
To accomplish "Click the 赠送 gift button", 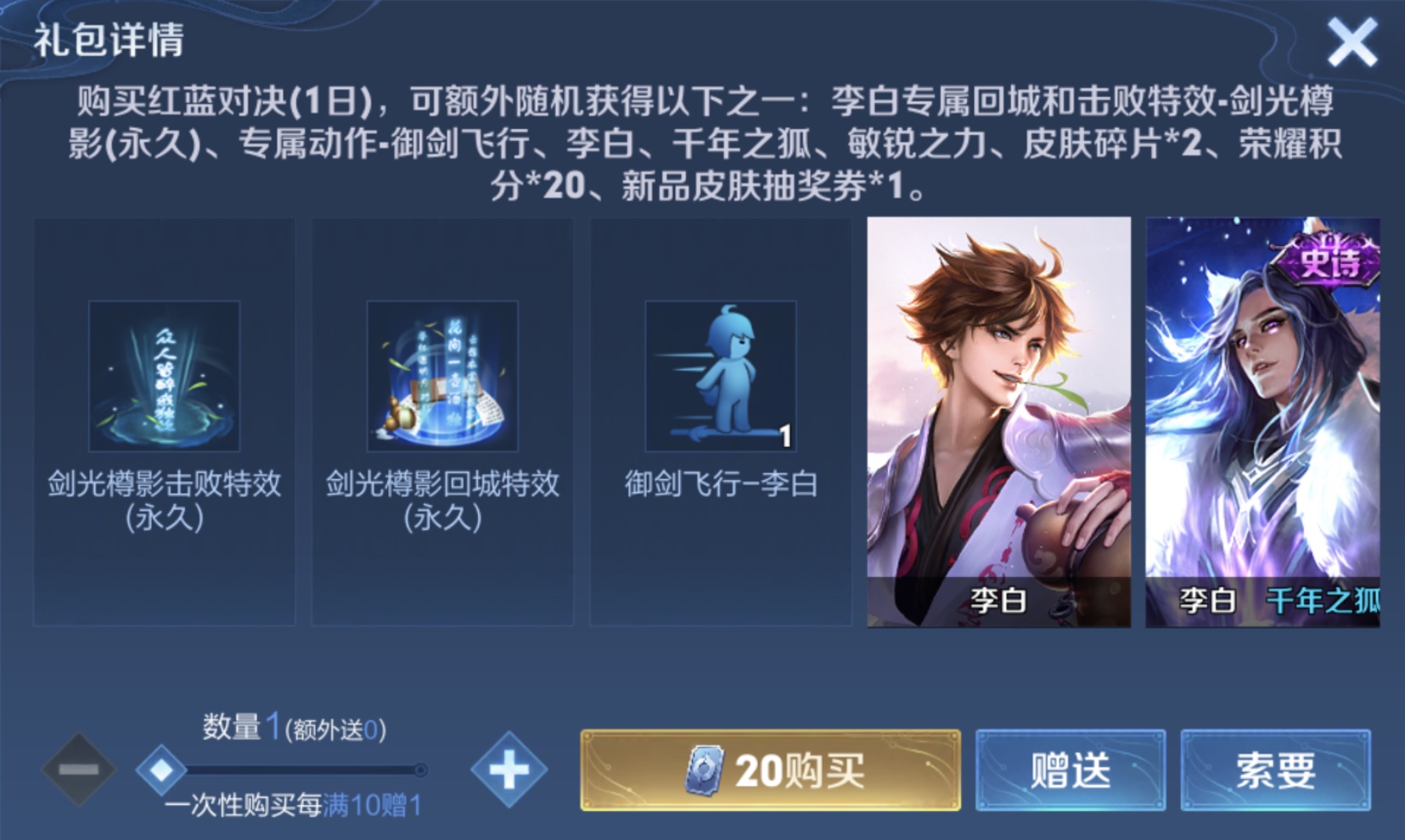I will point(1071,770).
